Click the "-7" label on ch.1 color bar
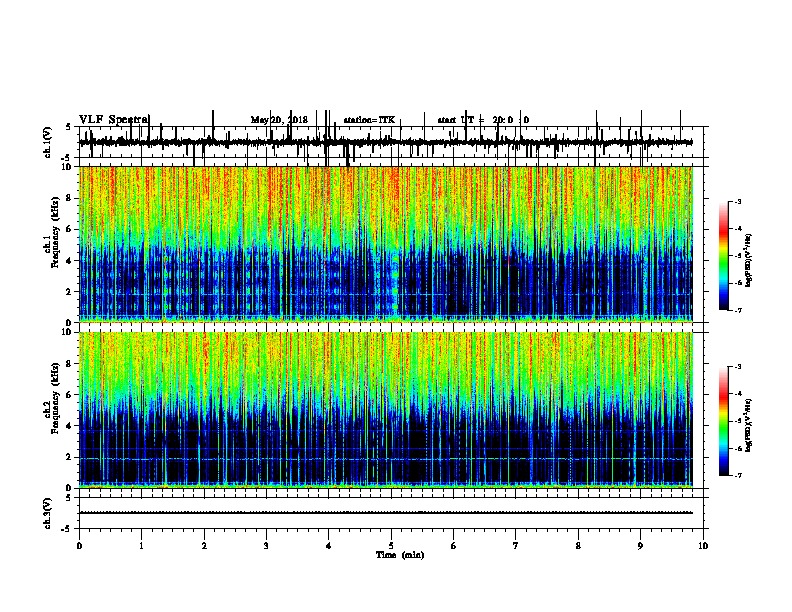Viewport: 792px width, 612px height. (x=738, y=310)
